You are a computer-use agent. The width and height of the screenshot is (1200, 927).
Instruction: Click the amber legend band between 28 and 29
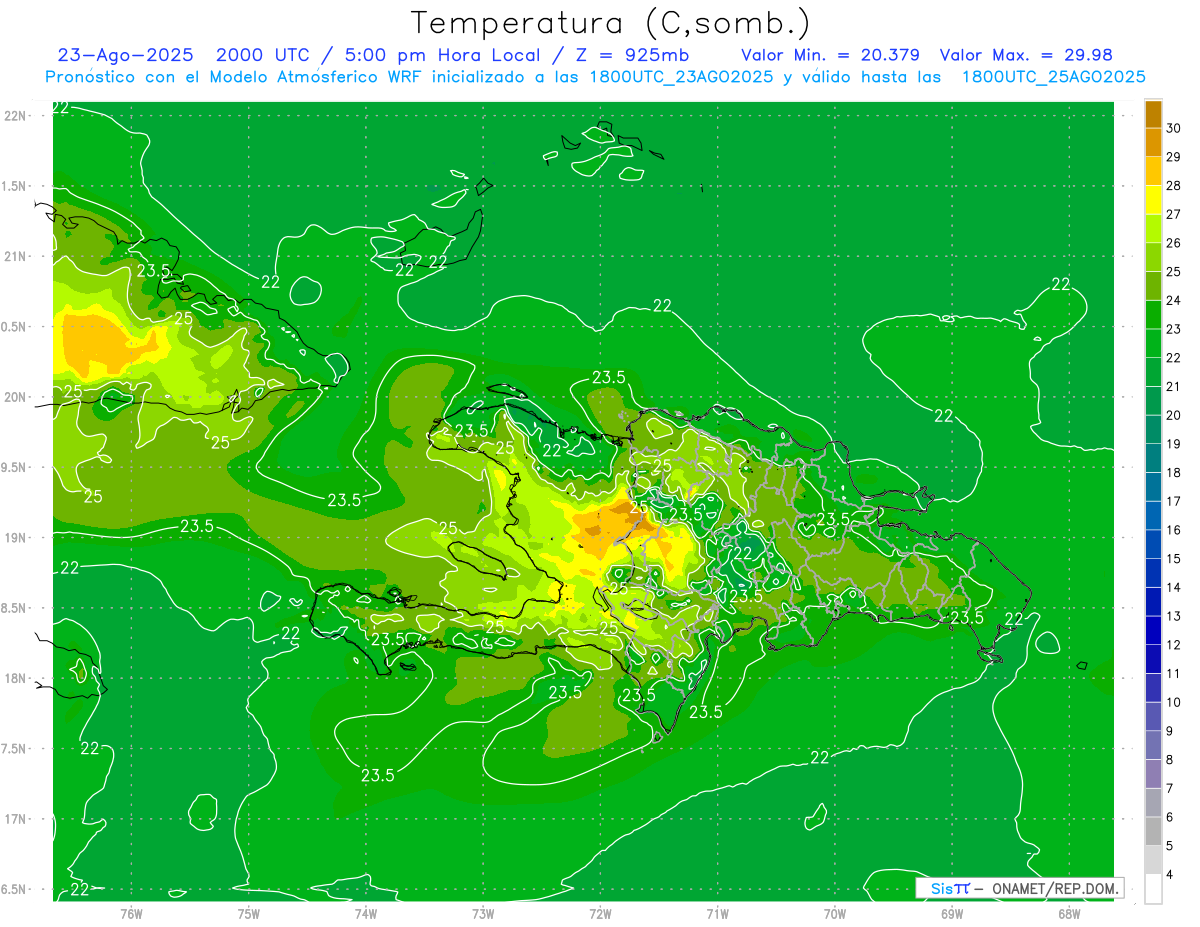tap(1153, 171)
